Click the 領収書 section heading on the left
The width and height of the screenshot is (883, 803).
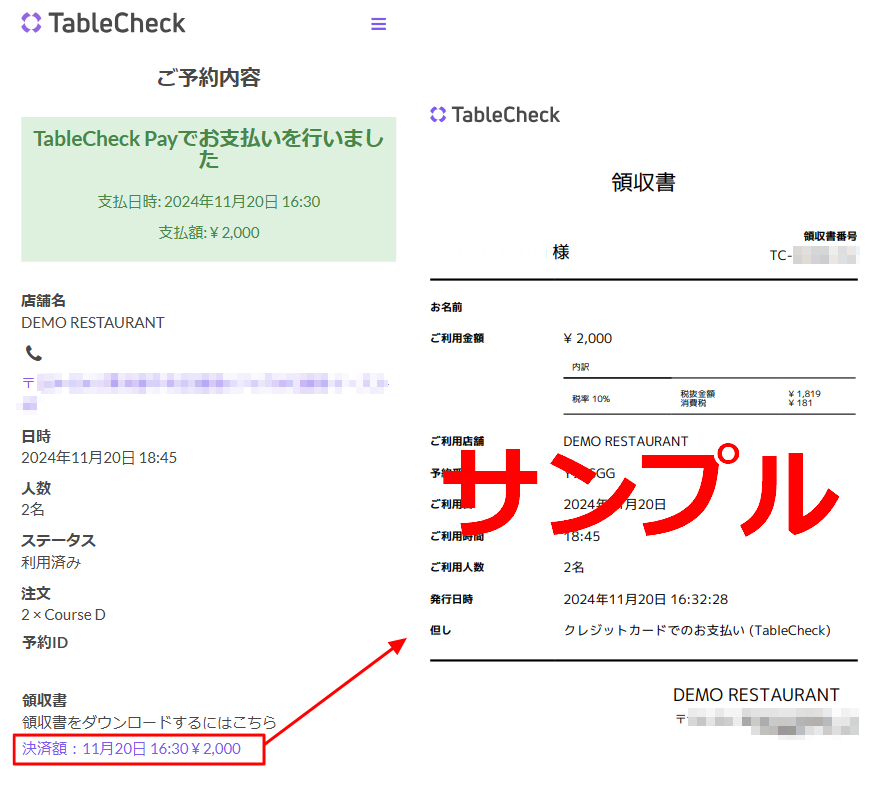44,700
